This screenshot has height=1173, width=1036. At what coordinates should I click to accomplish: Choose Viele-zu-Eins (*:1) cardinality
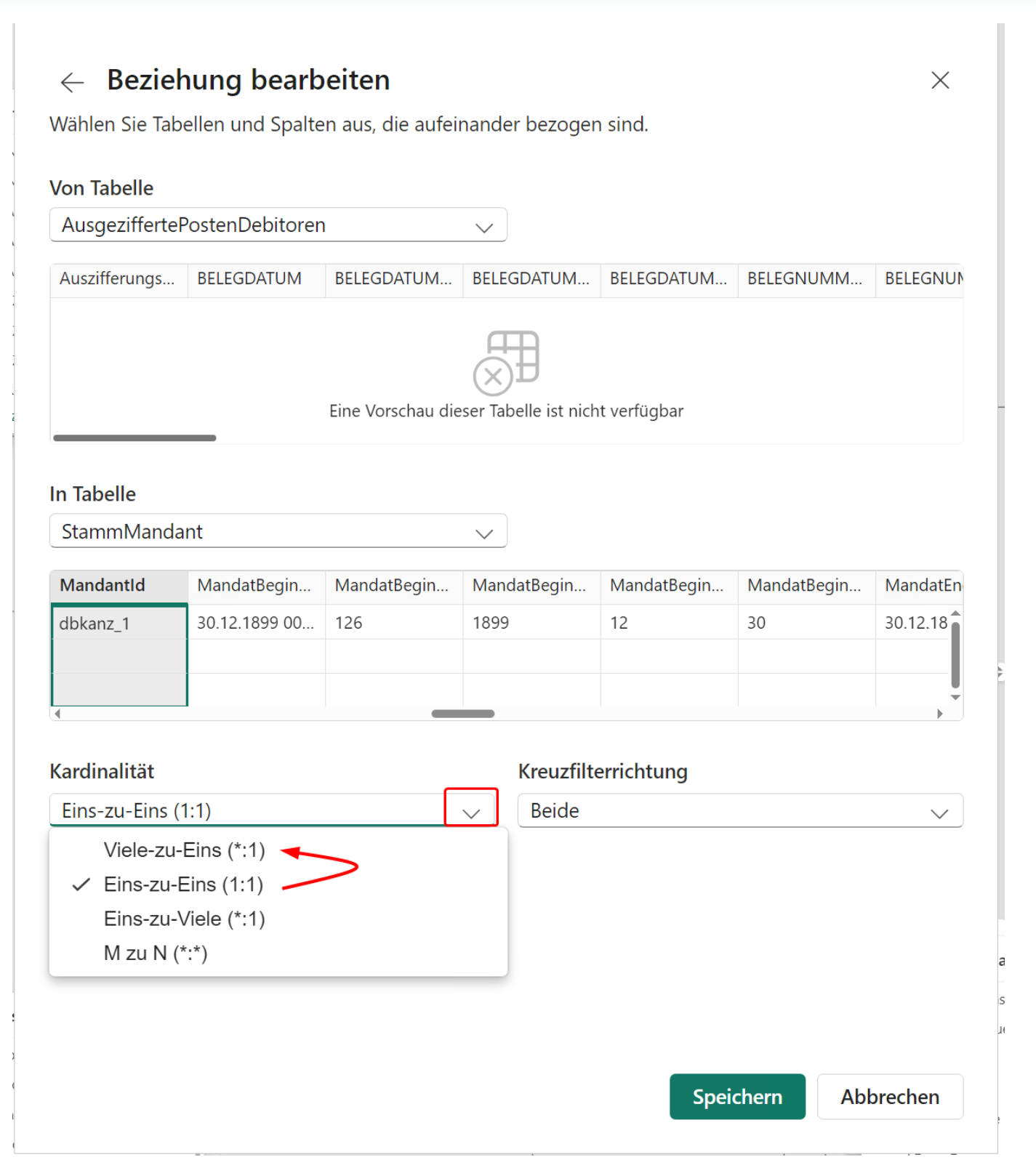[x=278, y=850]
